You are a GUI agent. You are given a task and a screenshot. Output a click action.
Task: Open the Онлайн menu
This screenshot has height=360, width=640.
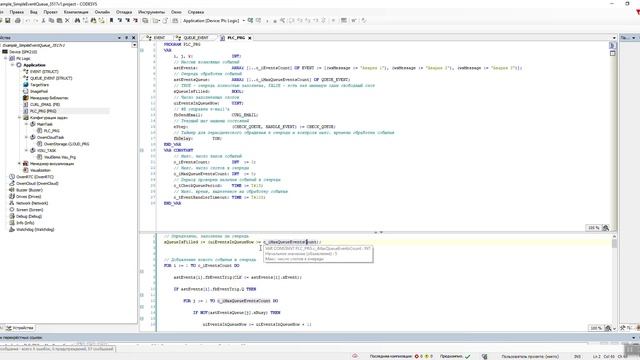[102, 12]
